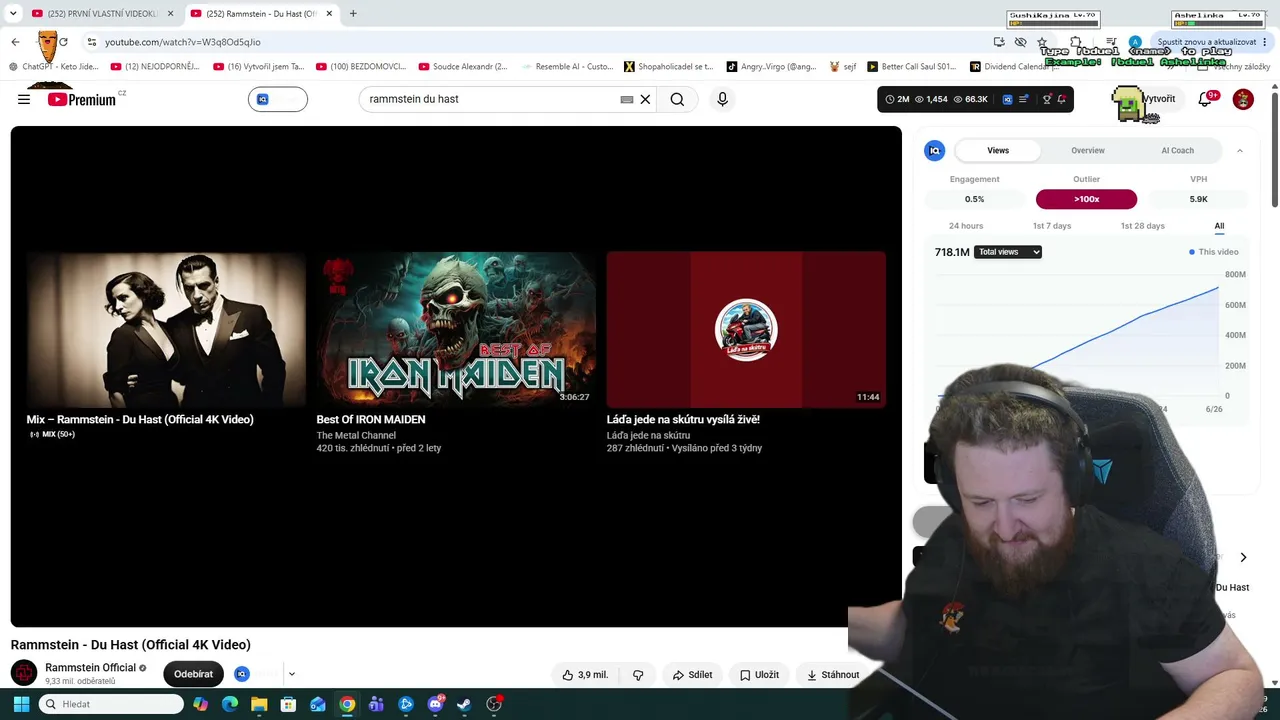Image resolution: width=1280 pixels, height=720 pixels.
Task: Click the Uložit save button
Action: tap(759, 675)
